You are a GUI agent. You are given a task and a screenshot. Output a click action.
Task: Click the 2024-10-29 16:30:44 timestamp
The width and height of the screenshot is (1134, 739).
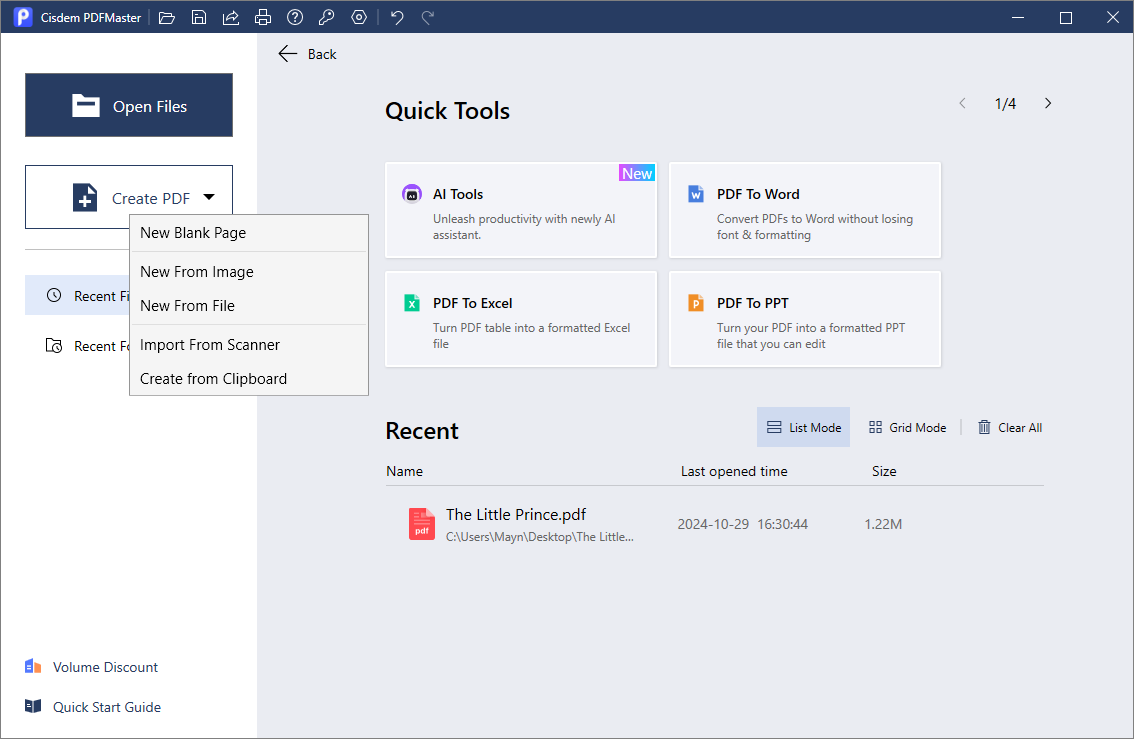coord(743,524)
